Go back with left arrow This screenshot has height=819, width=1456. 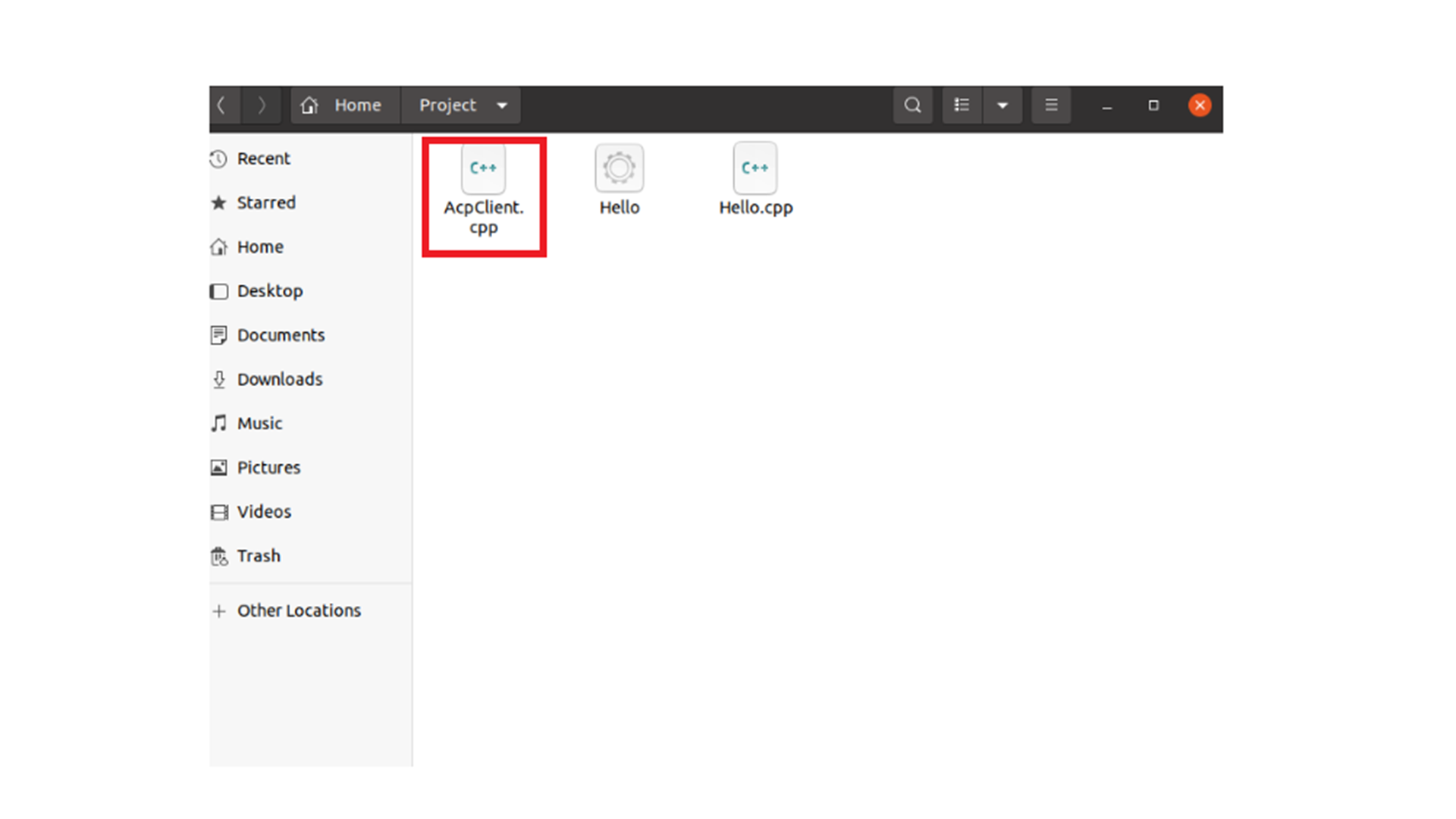click(x=222, y=105)
